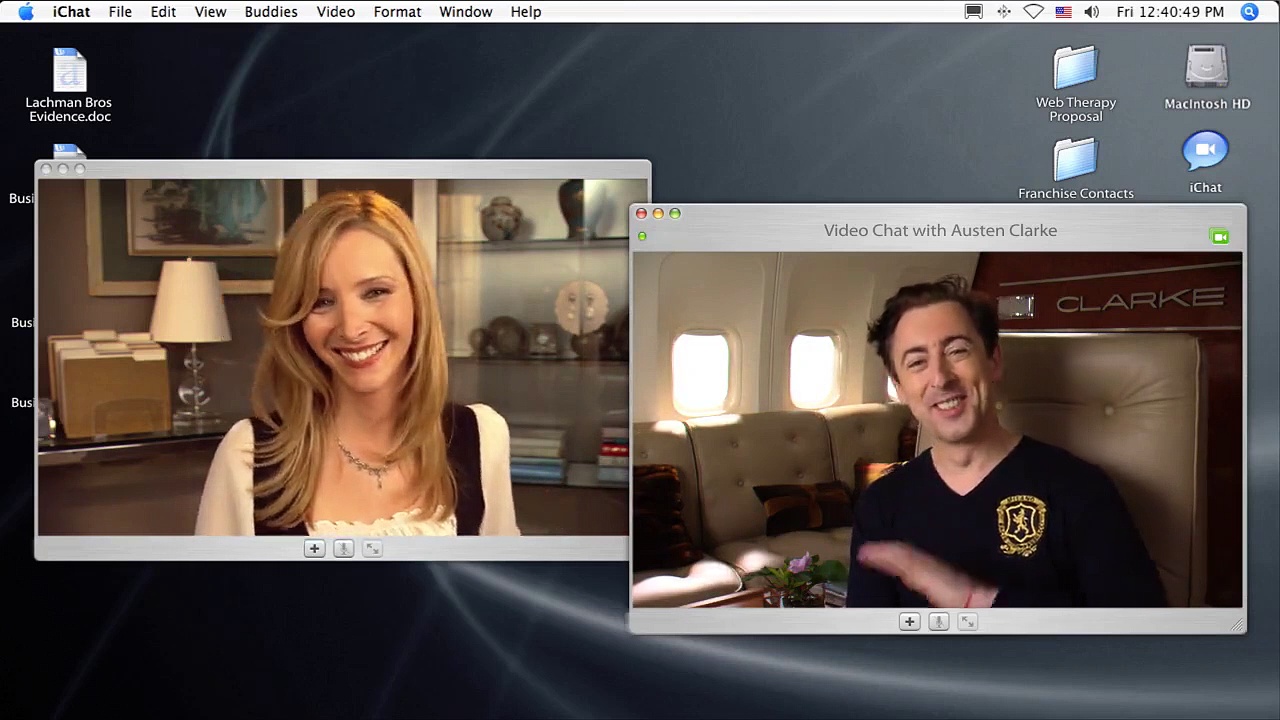The image size is (1280, 720).
Task: Select Lachman Bros Evidence.doc file
Action: (69, 72)
